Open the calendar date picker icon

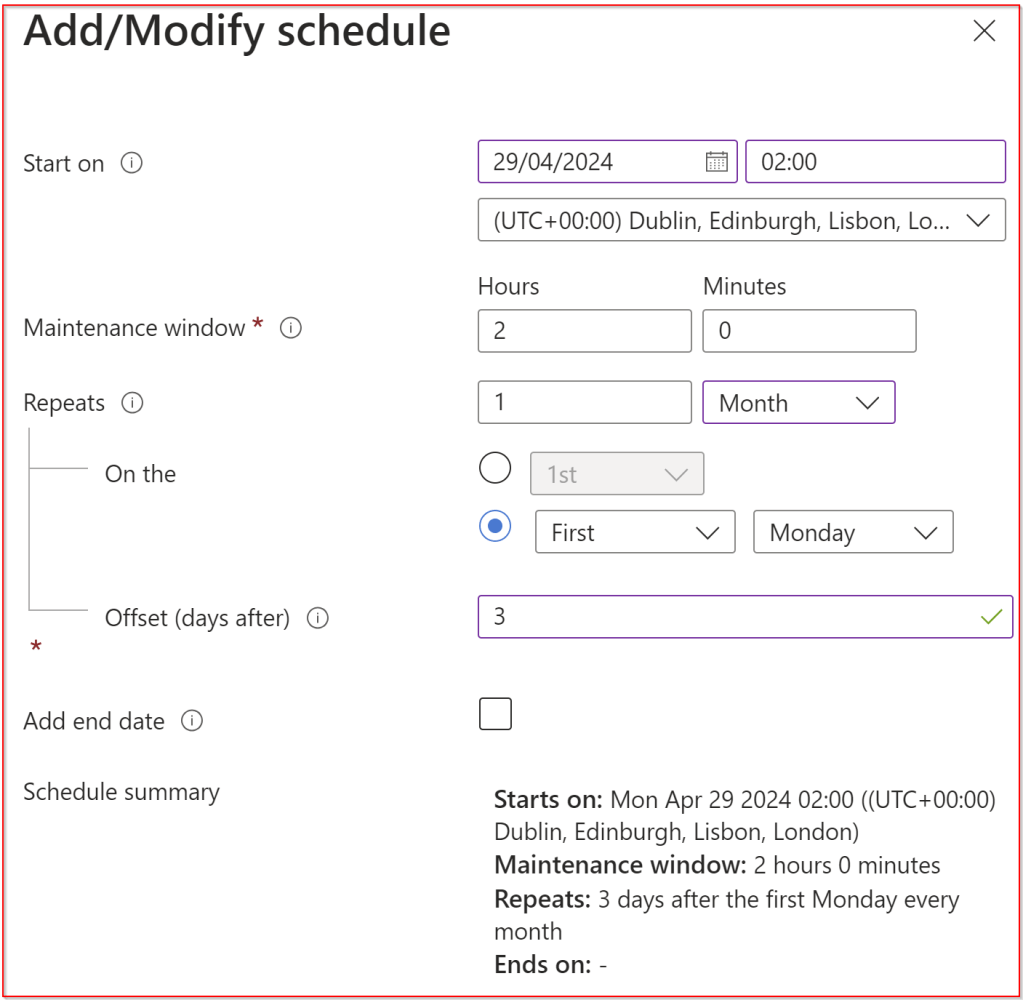pos(716,162)
